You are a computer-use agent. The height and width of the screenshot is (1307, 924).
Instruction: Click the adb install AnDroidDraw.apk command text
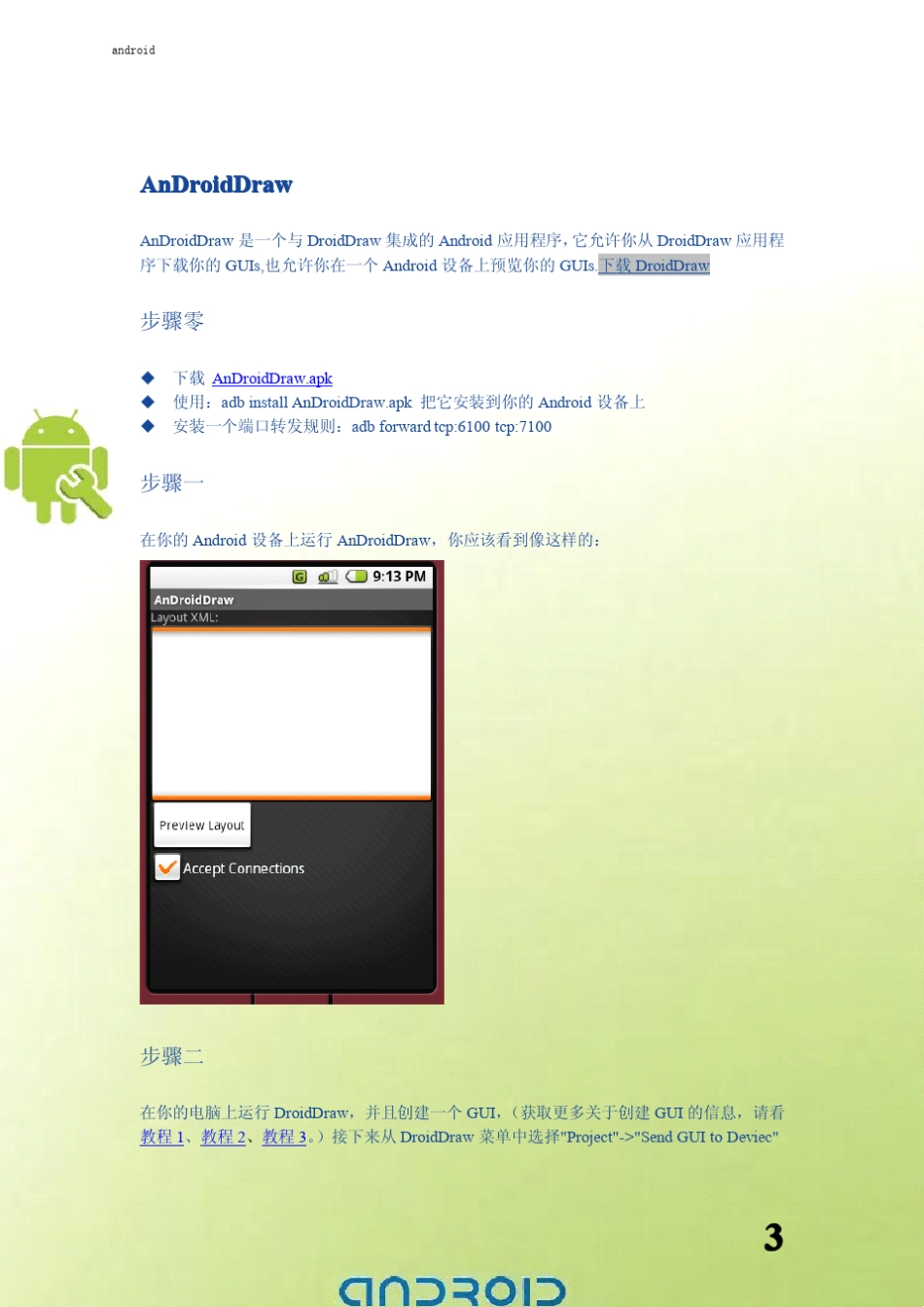tap(316, 403)
